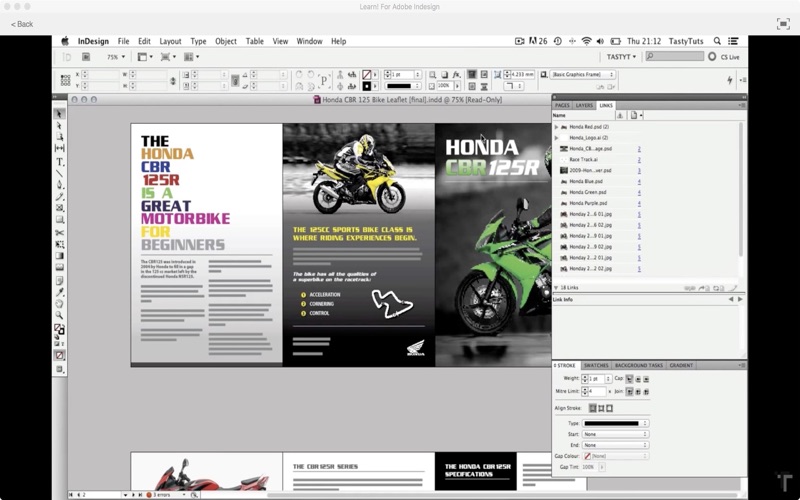The height and width of the screenshot is (500, 800).
Task: Click the fx effects icon
Action: click(x=456, y=74)
